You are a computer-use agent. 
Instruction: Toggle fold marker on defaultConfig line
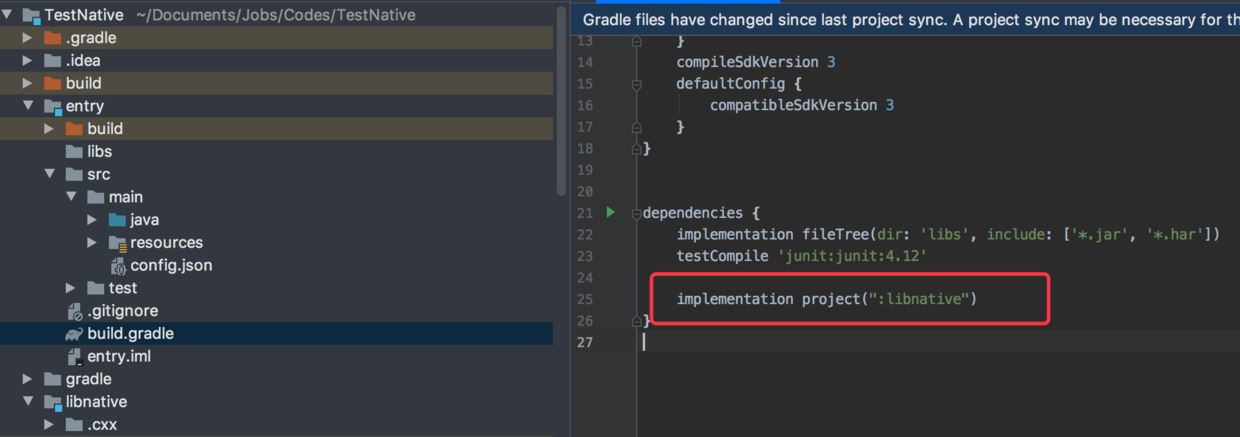(636, 84)
